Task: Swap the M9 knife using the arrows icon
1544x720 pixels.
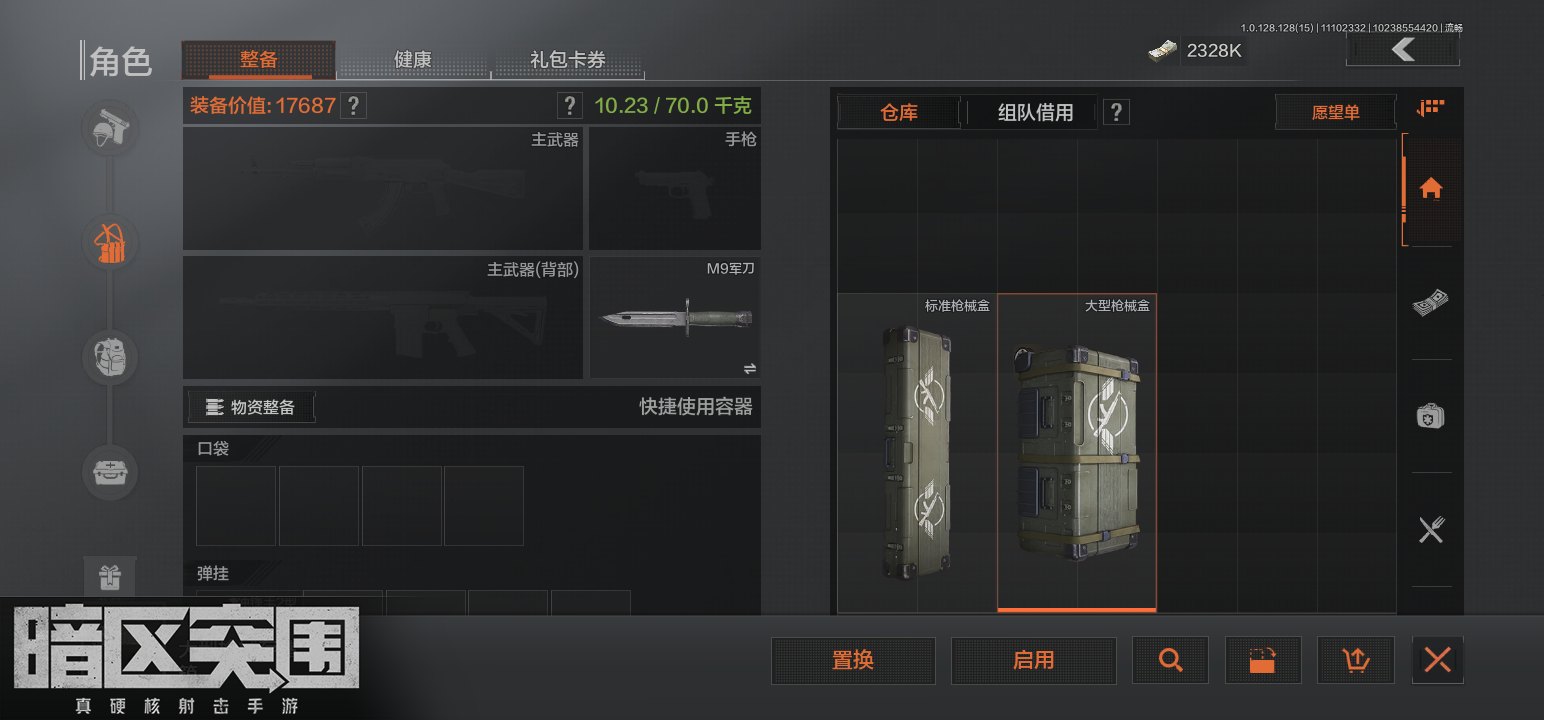Action: coord(750,368)
